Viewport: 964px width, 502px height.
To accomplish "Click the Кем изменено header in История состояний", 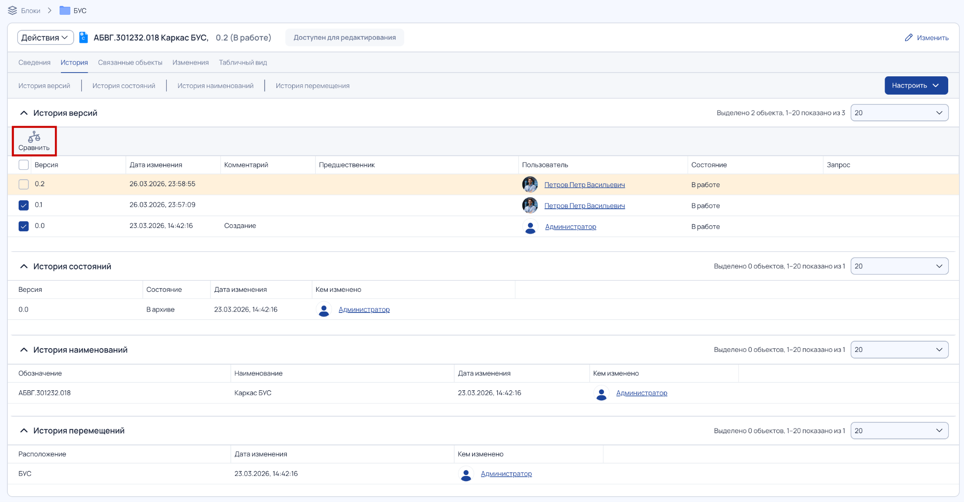I will click(x=338, y=289).
